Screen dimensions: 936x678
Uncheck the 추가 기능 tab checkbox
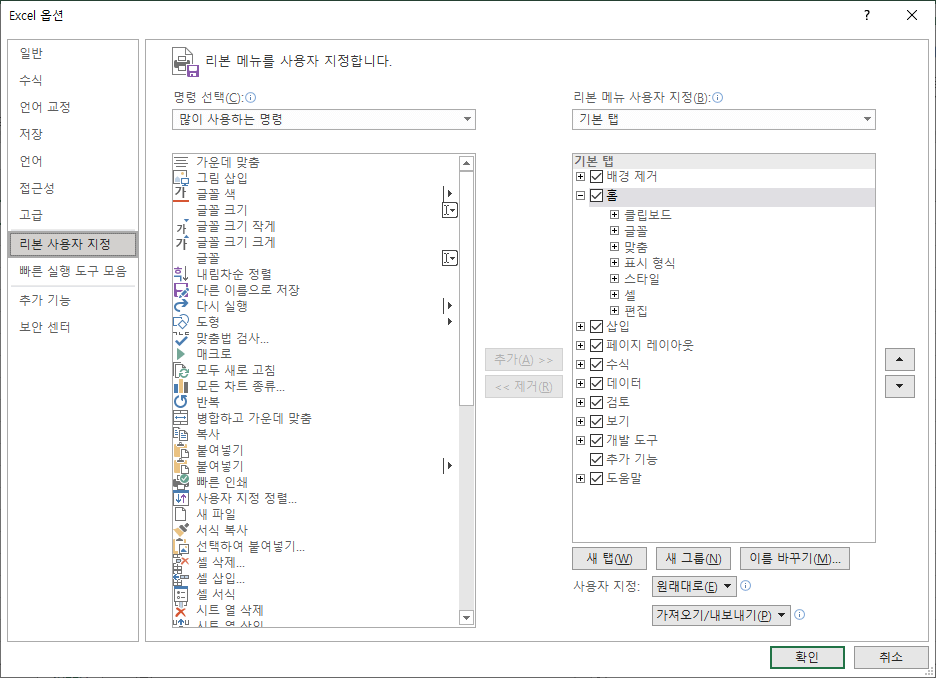(x=596, y=460)
